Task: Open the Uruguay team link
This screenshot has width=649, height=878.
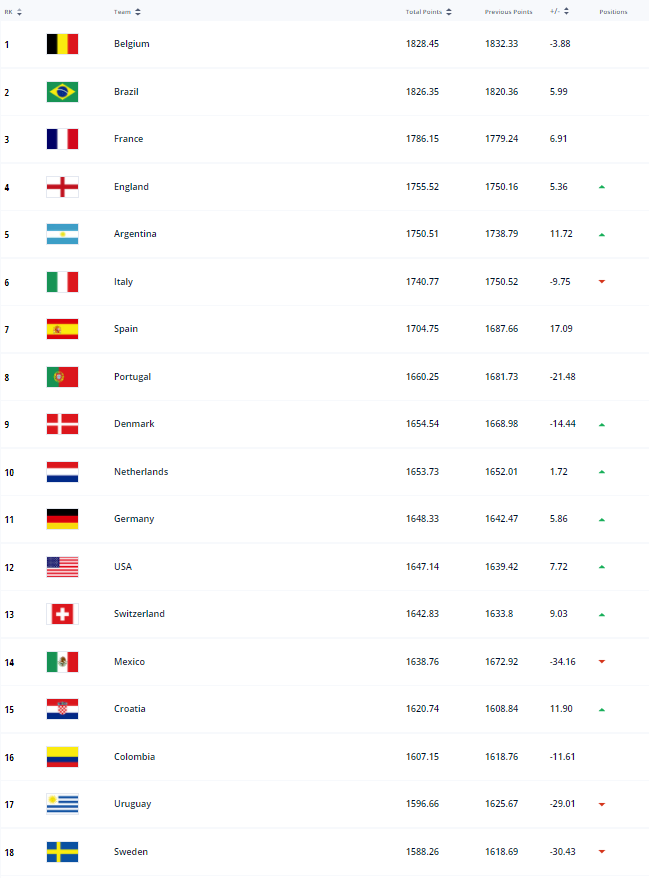Action: [x=133, y=804]
